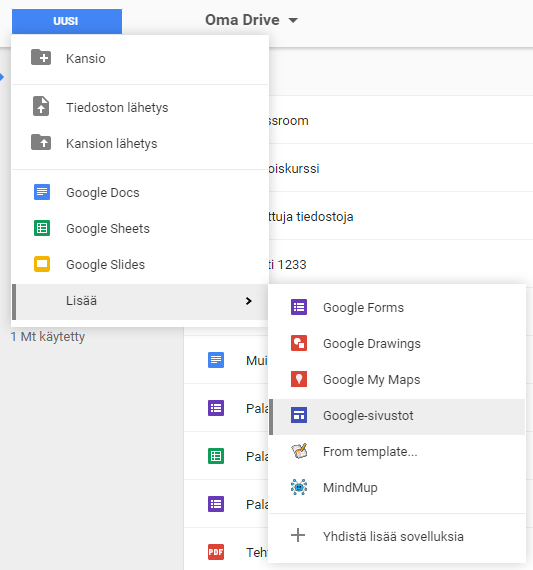Click the green Sheets file icon in list

(216, 456)
